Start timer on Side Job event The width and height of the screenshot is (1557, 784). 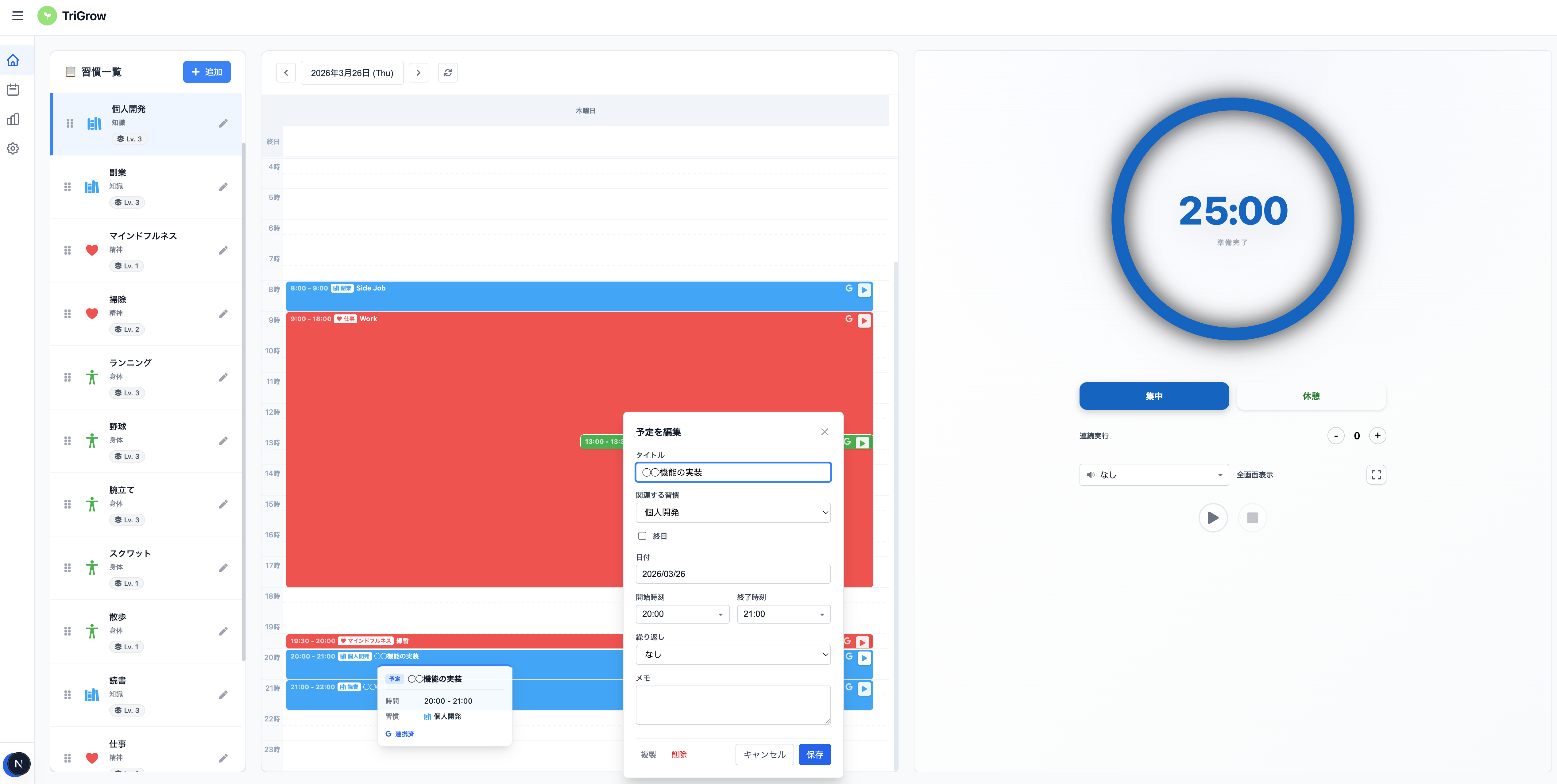click(x=864, y=290)
